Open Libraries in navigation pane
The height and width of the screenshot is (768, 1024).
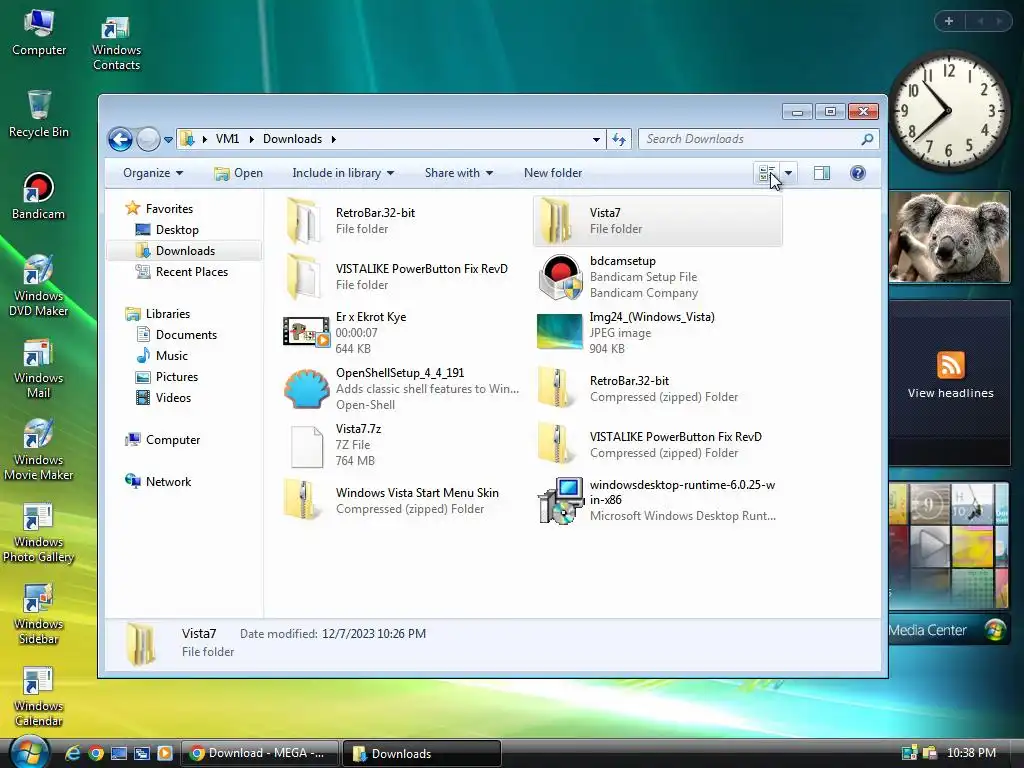click(x=167, y=314)
